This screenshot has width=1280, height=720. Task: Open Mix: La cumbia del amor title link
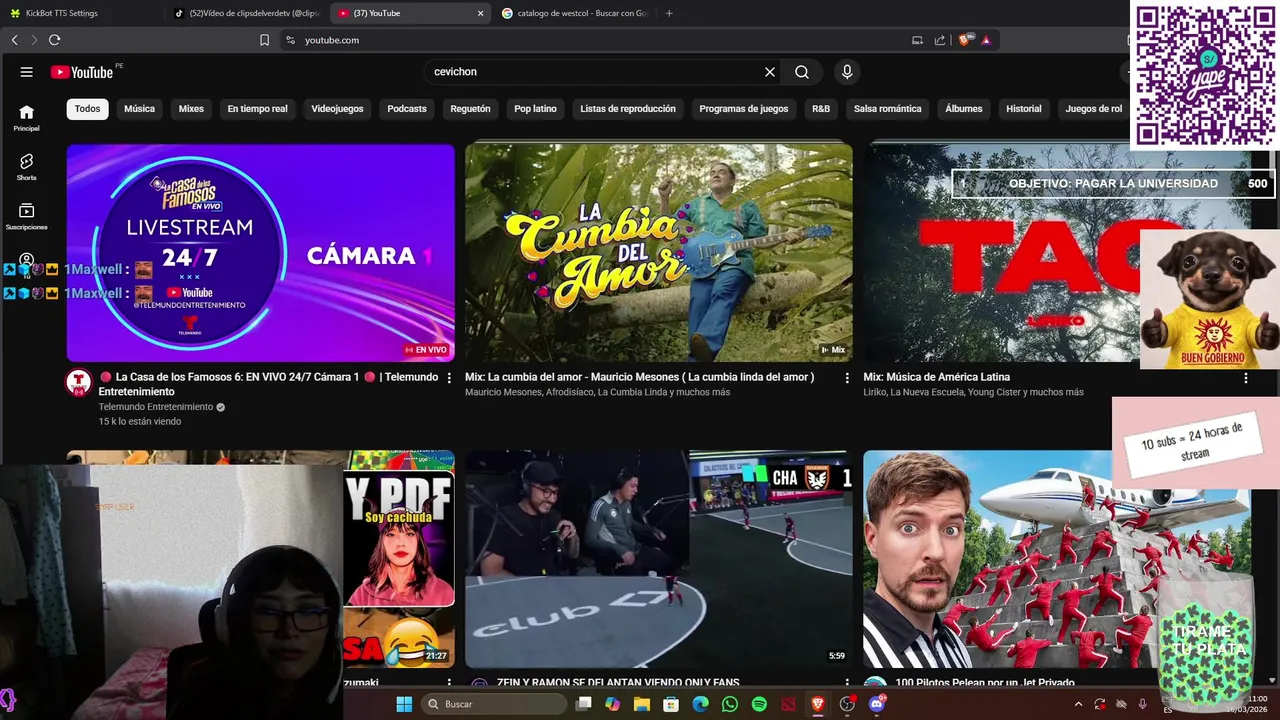(640, 377)
